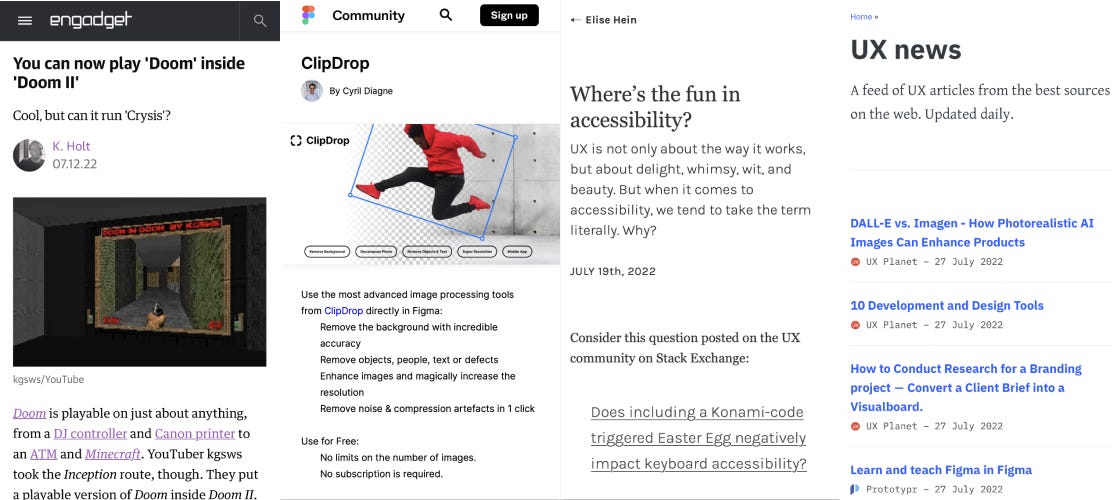Screen dimensions: 1114x500
Task: Click the Sign up button
Action: pyautogui.click(x=509, y=15)
